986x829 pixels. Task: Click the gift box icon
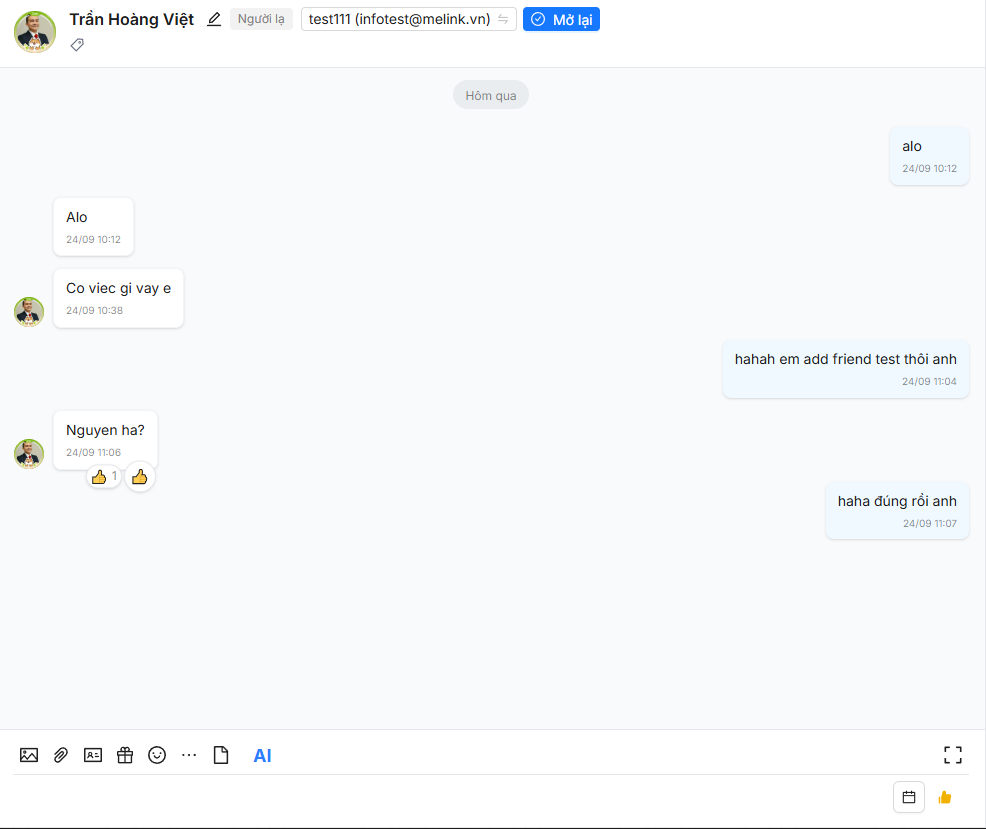click(125, 755)
